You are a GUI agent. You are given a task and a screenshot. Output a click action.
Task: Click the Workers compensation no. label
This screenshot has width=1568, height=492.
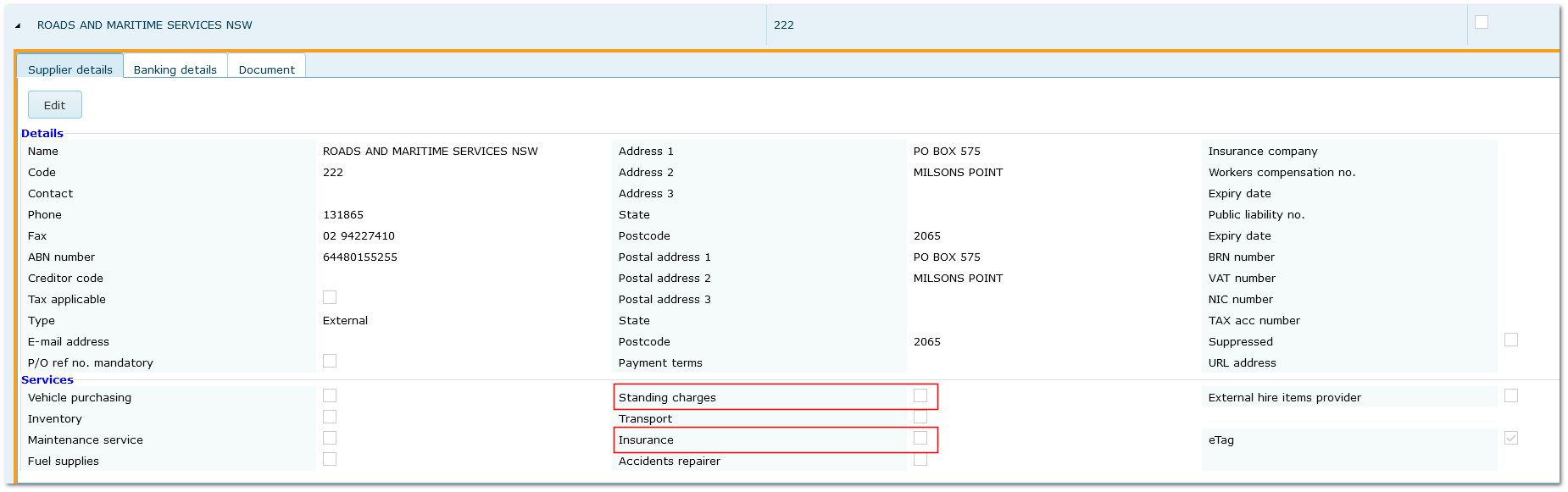[1282, 173]
